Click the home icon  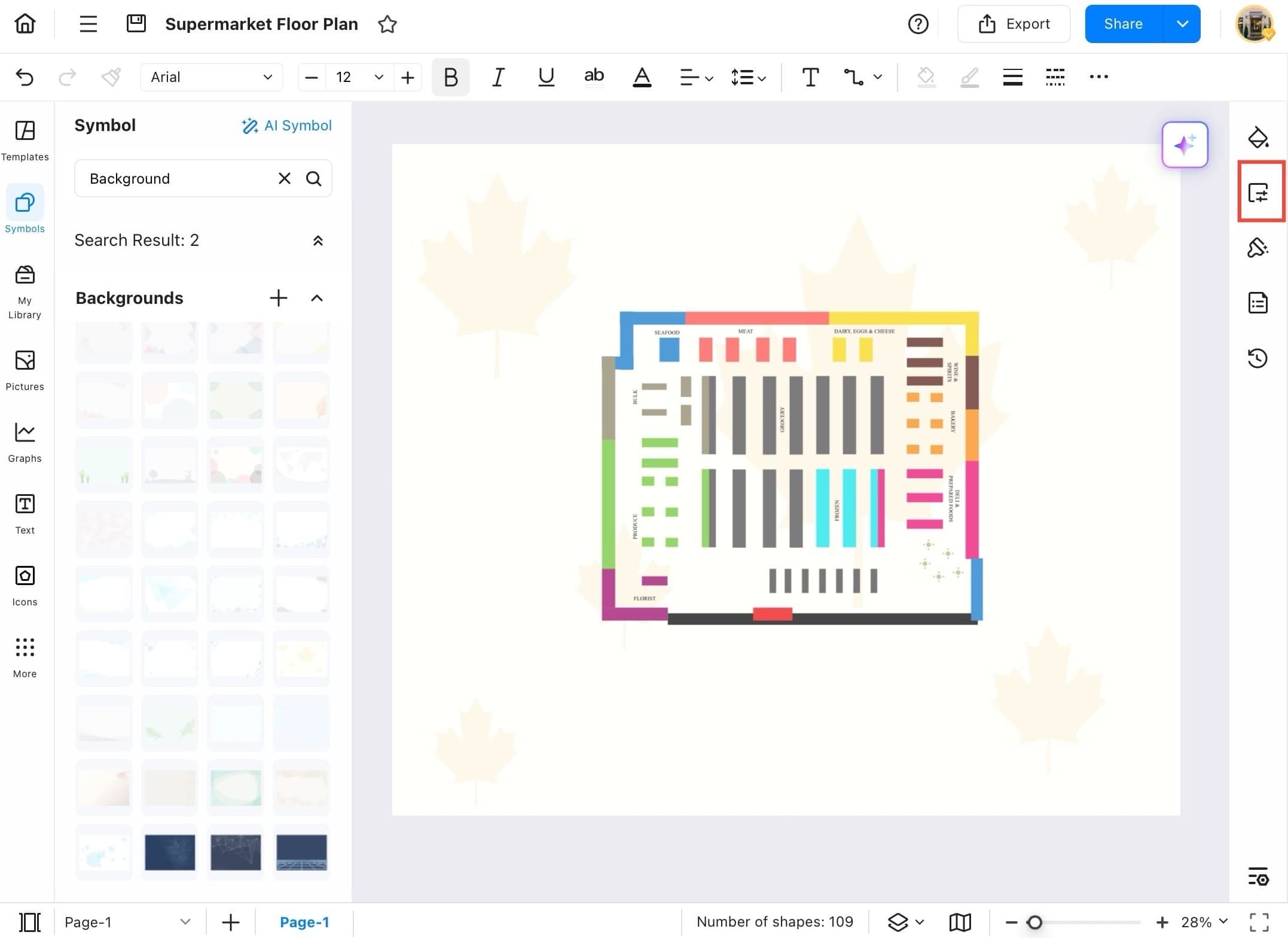pyautogui.click(x=25, y=24)
